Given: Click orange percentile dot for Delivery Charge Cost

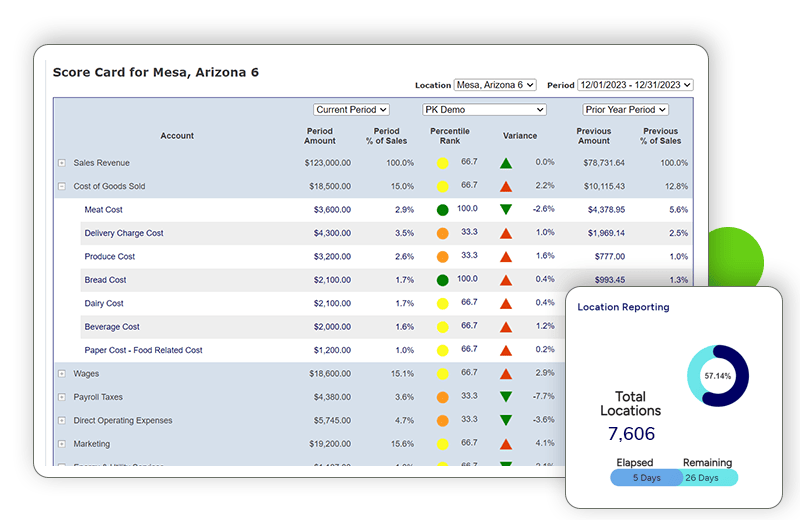Looking at the screenshot, I should [442, 233].
